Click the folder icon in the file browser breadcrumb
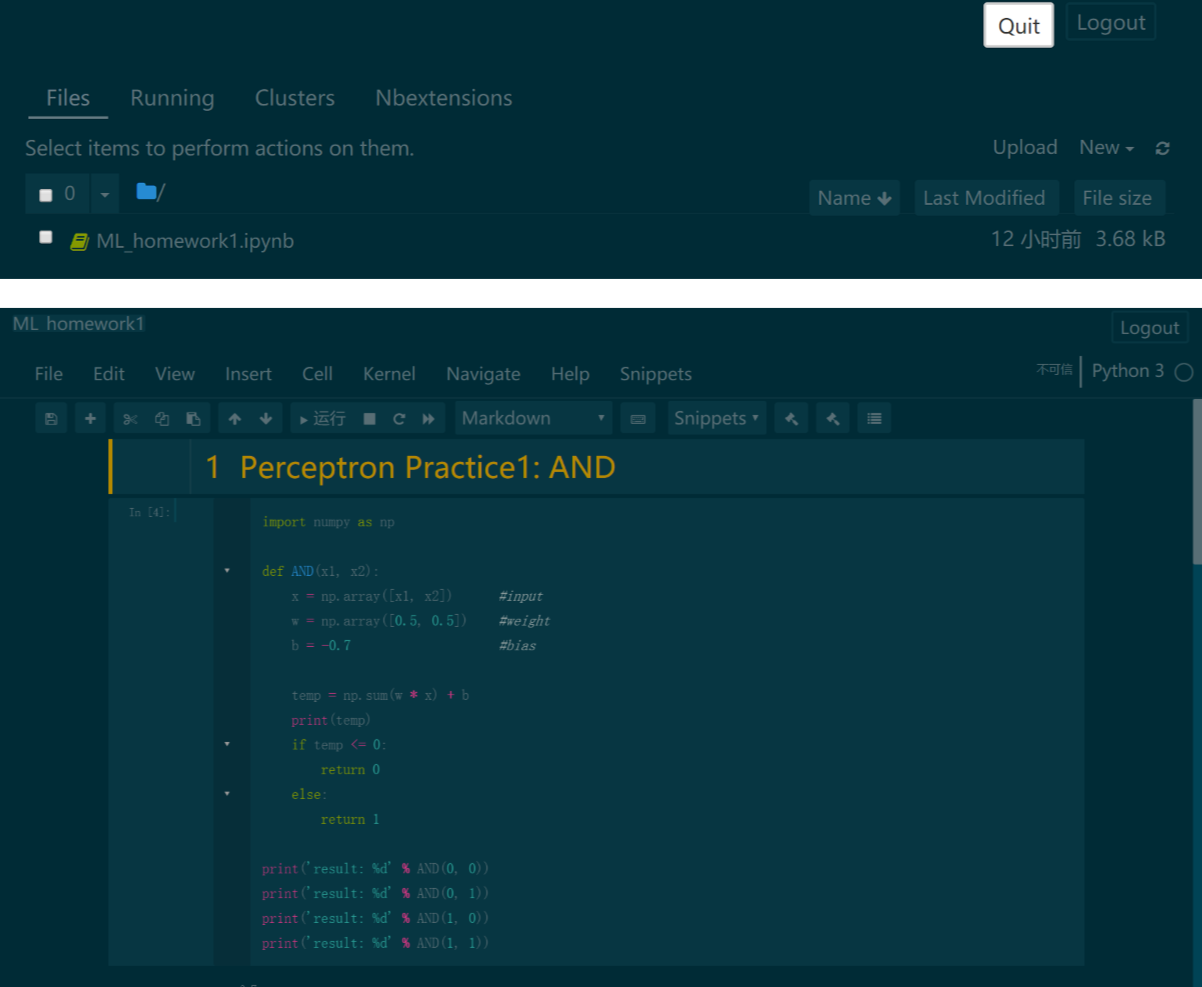 pos(147,191)
